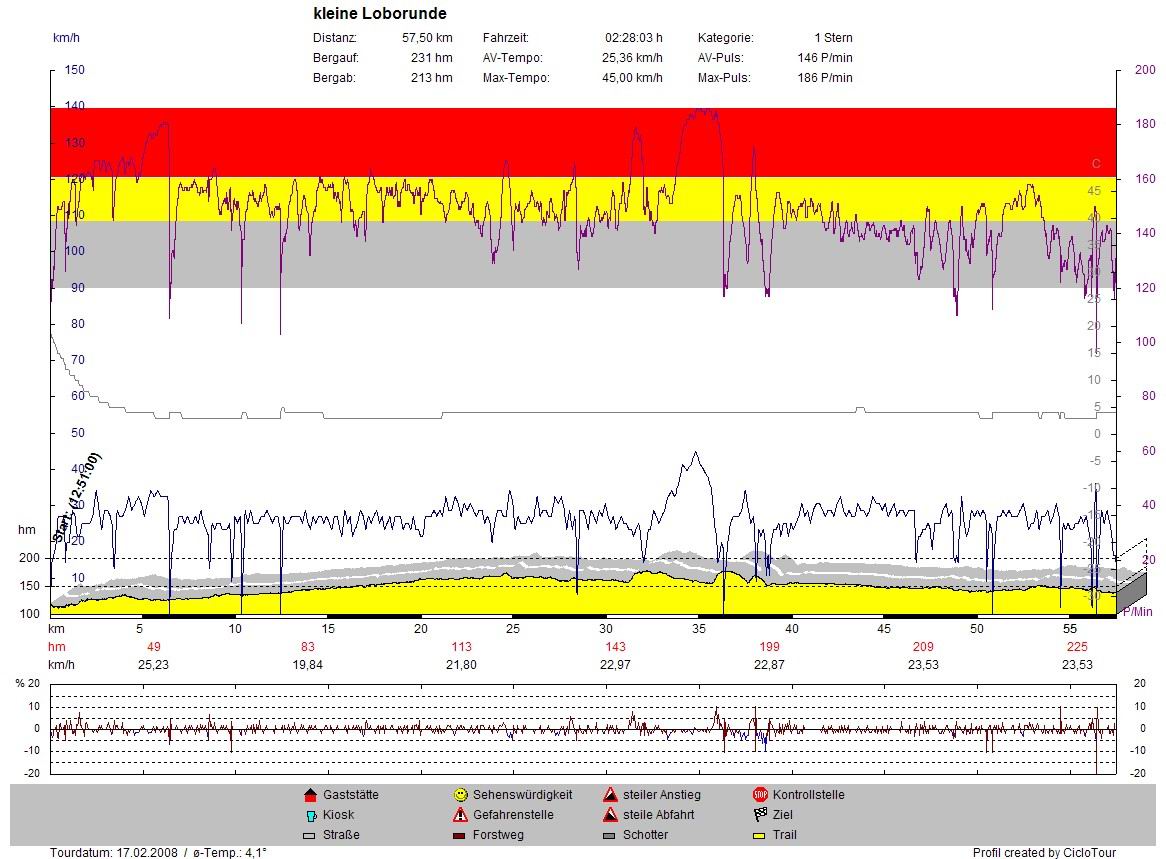The image size is (1166, 859).
Task: Click the Start (12:51:00) marker label
Action: pyautogui.click(x=76, y=497)
